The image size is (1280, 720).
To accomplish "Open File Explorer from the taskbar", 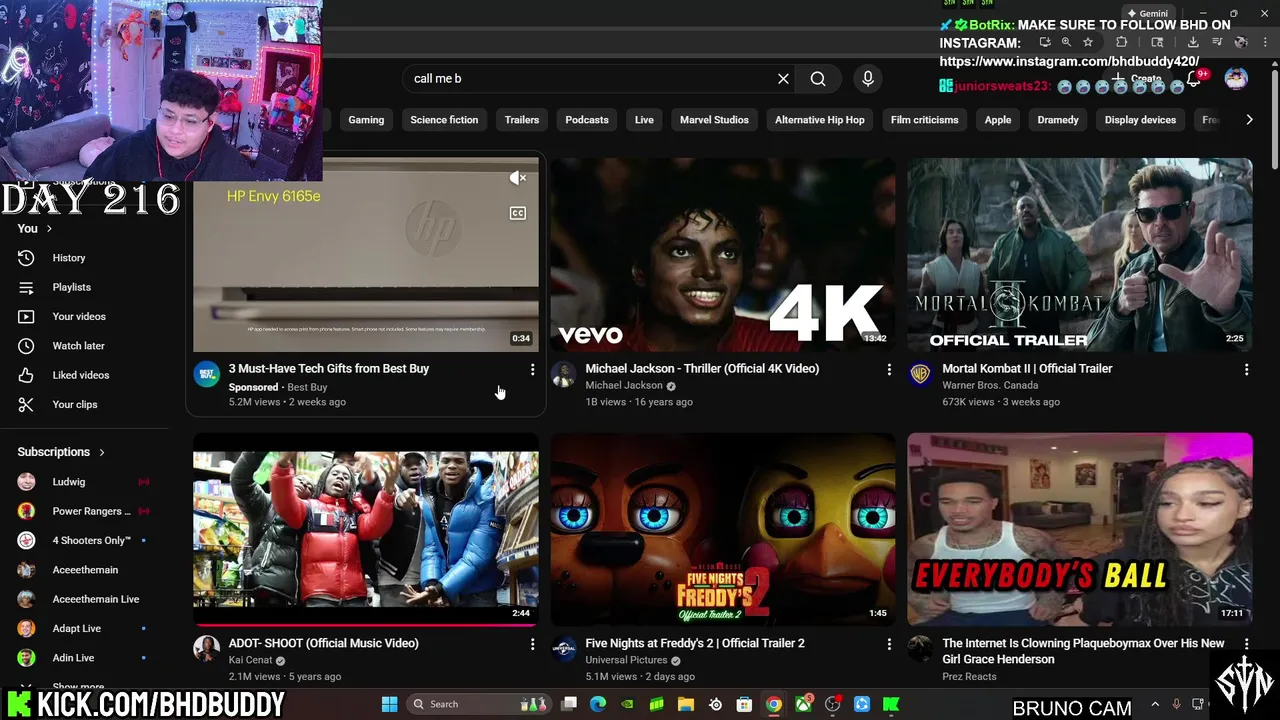I will click(x=686, y=704).
